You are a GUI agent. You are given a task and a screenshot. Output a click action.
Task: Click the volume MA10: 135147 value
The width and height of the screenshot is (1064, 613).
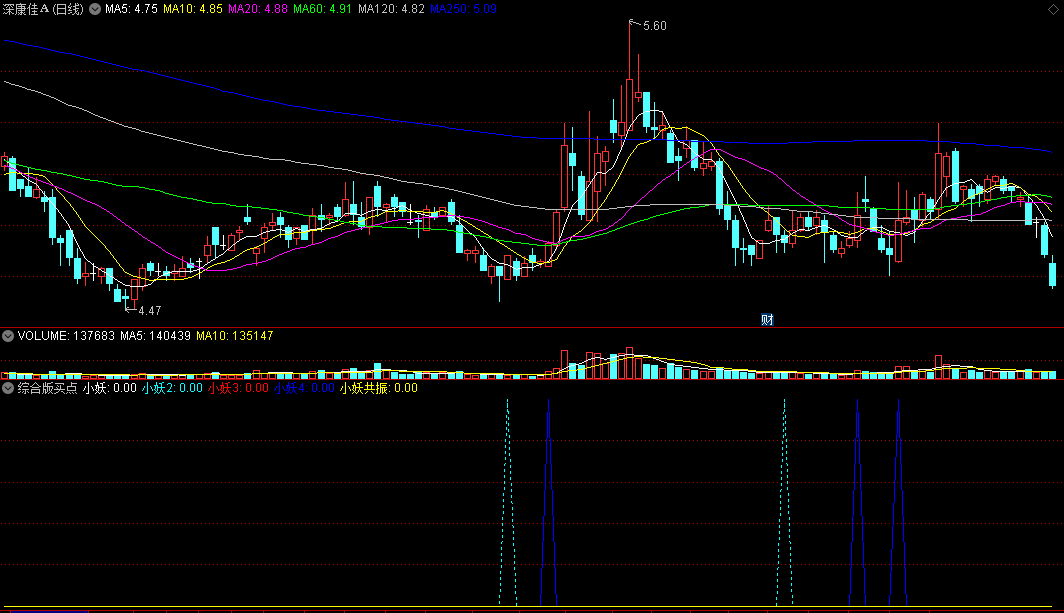(235, 336)
